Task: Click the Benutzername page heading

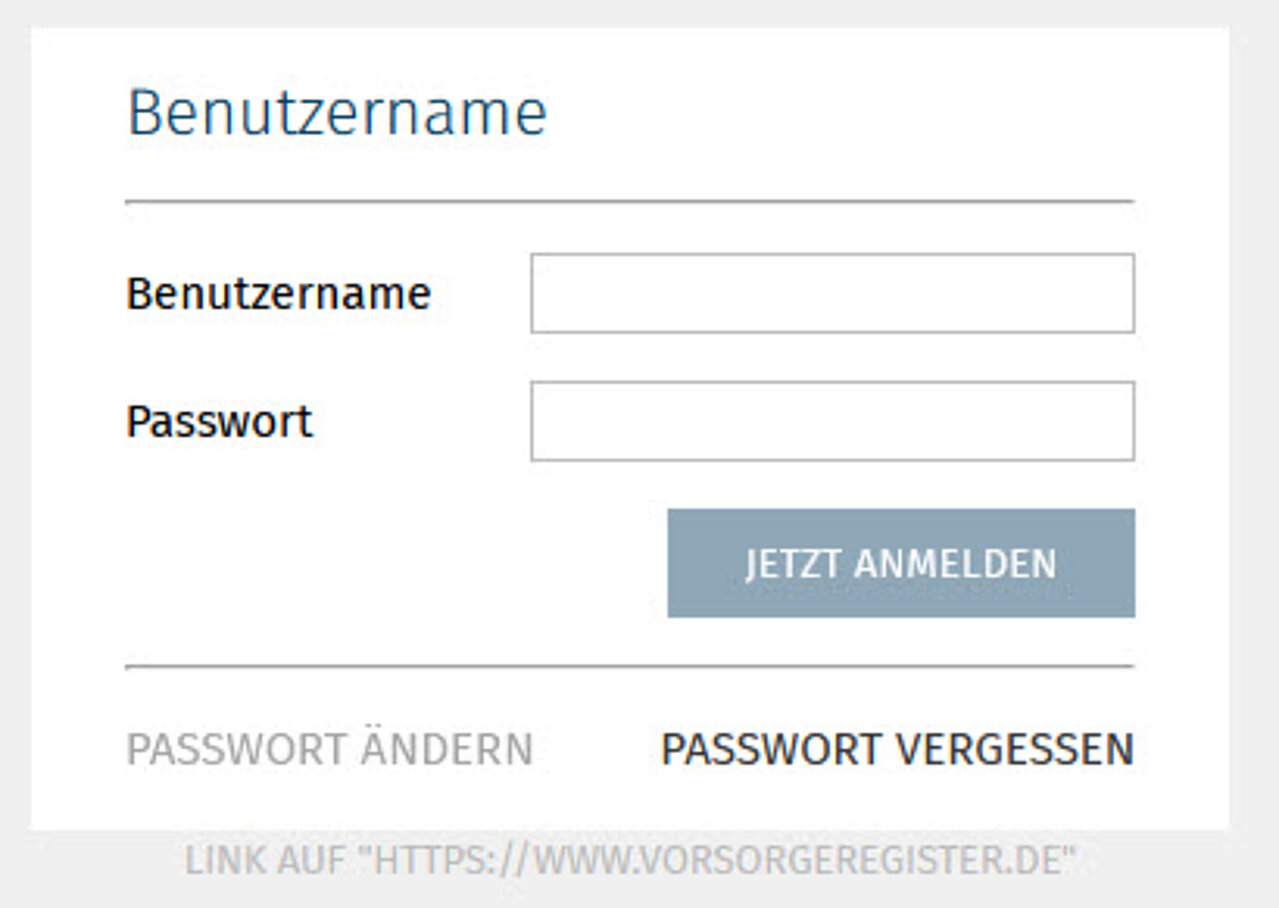Action: [336, 110]
